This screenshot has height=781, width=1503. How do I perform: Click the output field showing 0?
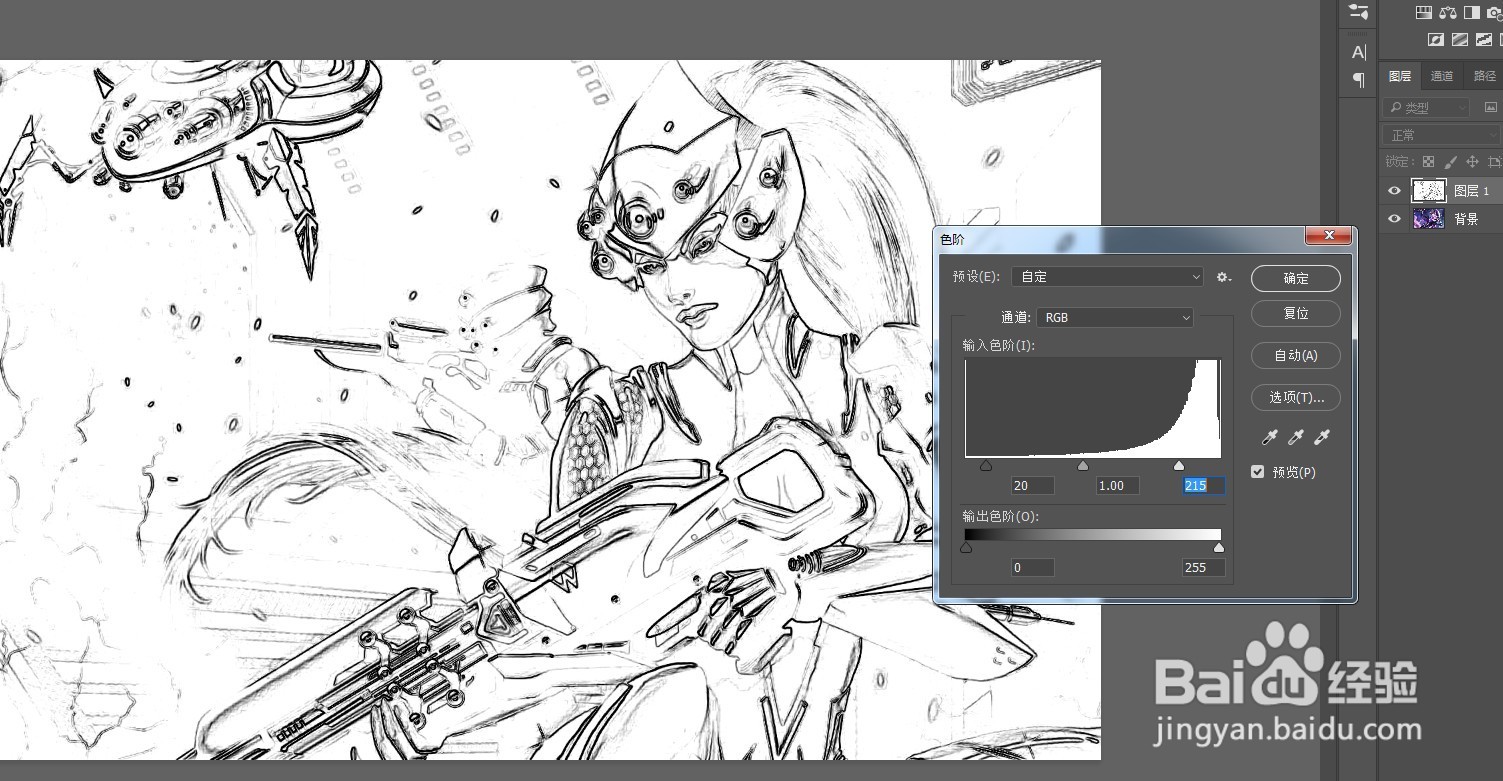(1032, 567)
